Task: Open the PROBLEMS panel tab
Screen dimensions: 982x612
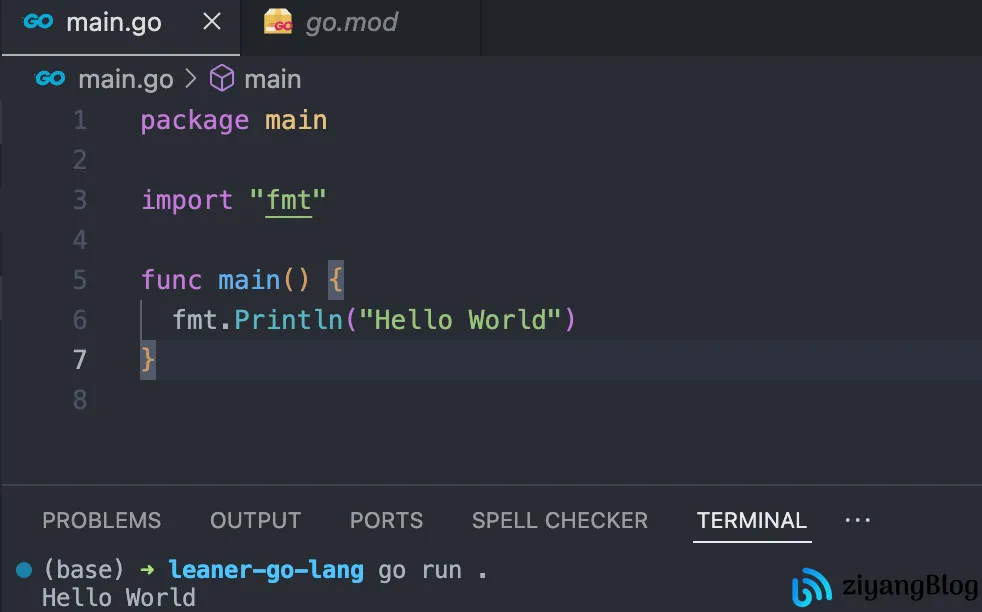Action: (101, 521)
